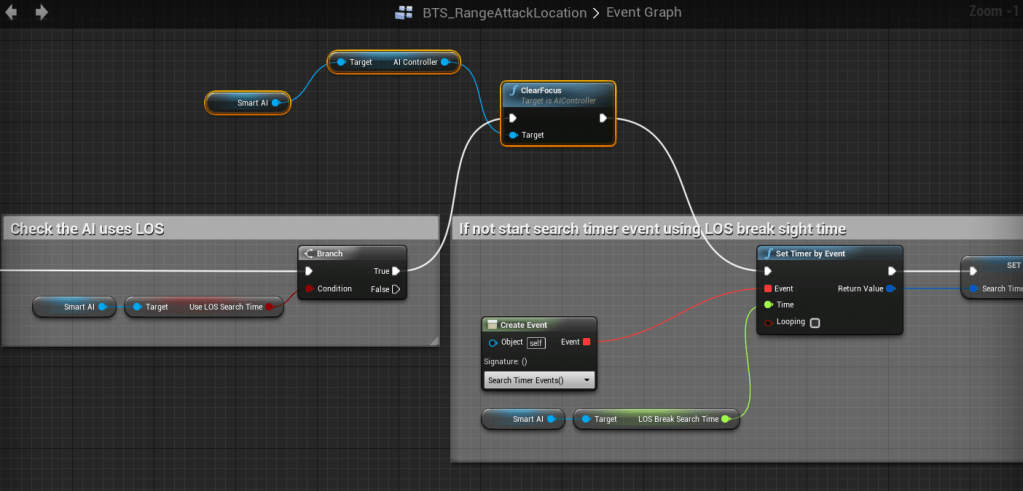Open the Search Timer Events signature dropdown
Image resolution: width=1023 pixels, height=491 pixels.
[x=539, y=380]
